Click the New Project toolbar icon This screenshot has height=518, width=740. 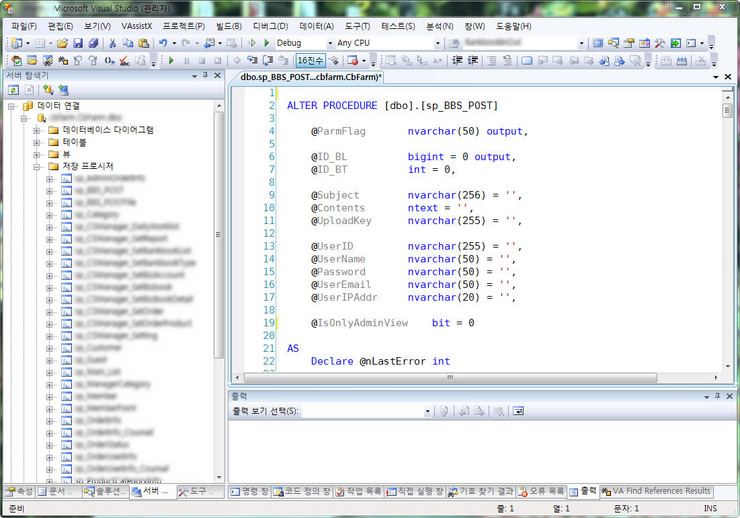(x=17, y=43)
